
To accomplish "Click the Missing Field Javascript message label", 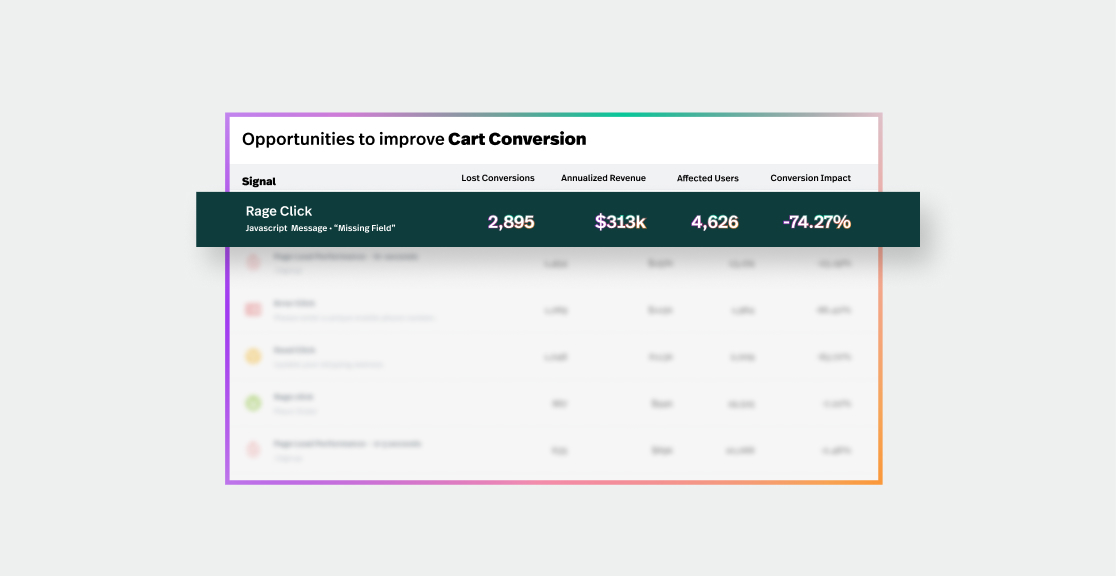I will [x=320, y=228].
